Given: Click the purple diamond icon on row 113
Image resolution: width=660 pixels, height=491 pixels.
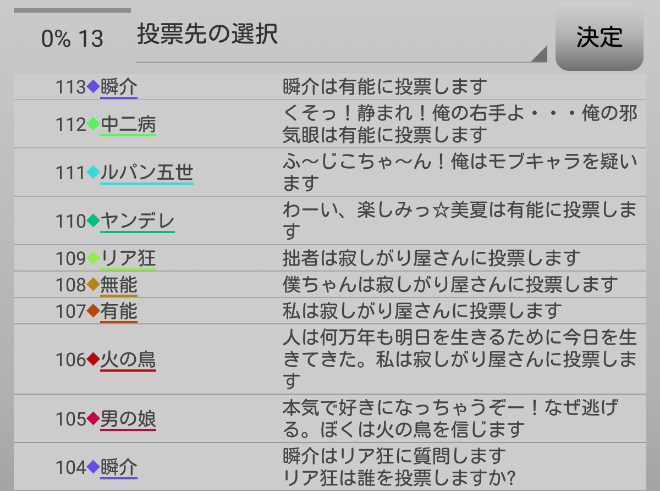Looking at the screenshot, I should [93, 86].
